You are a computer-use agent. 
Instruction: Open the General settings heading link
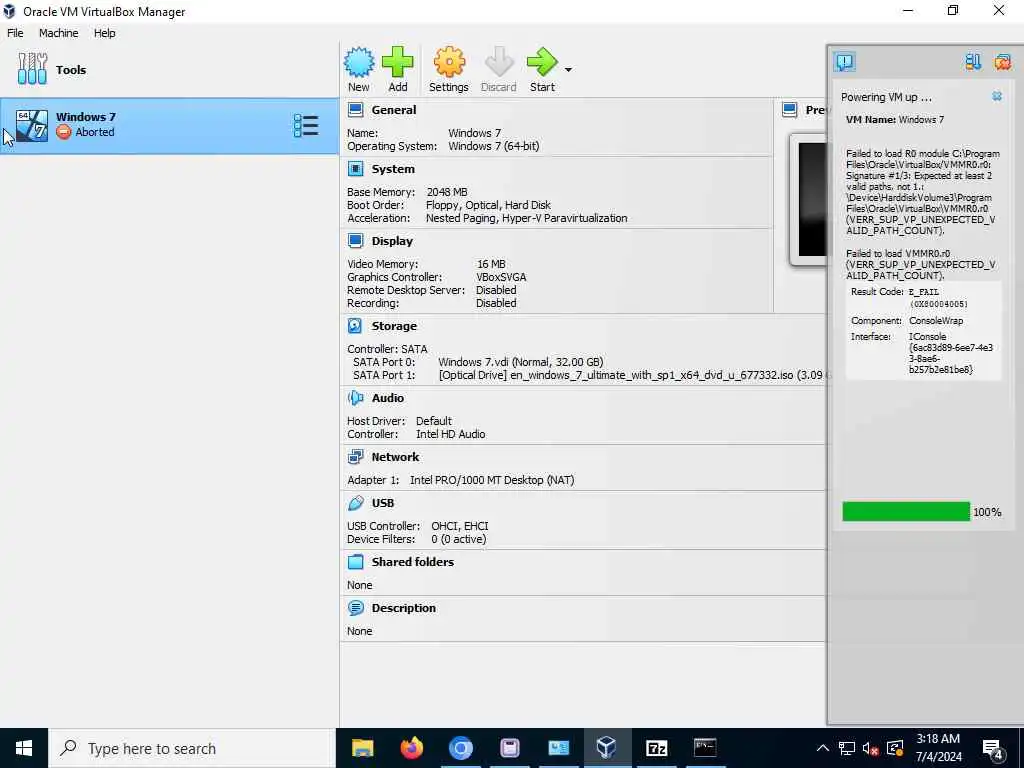point(394,110)
